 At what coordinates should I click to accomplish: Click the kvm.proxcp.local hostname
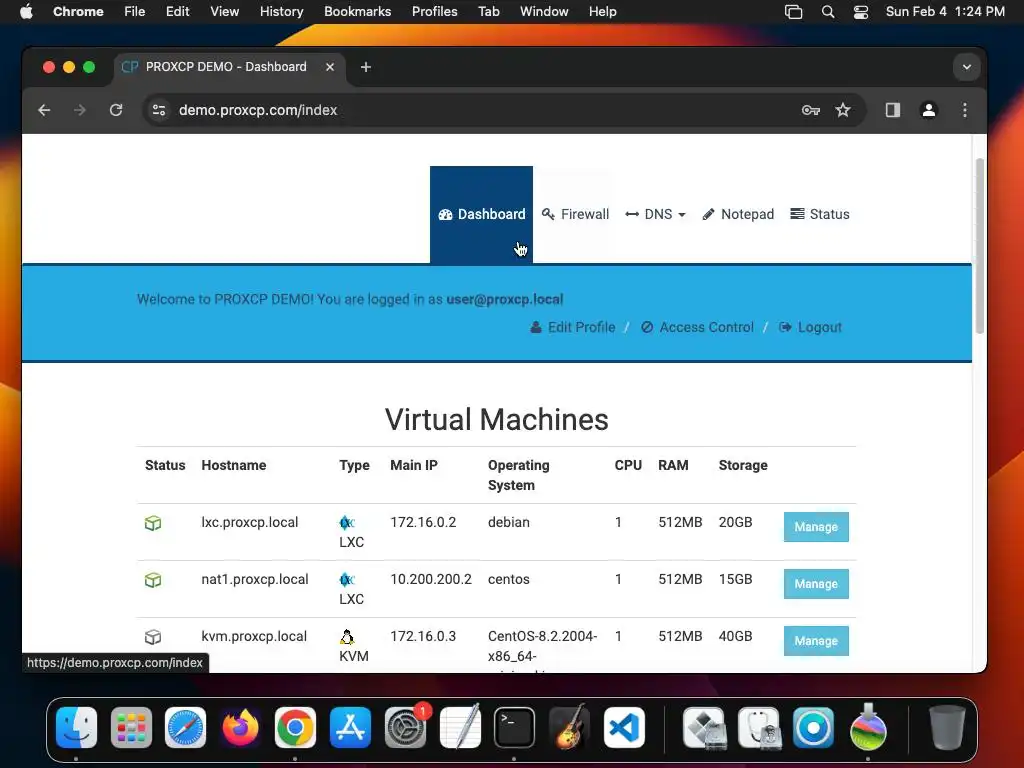coord(254,636)
